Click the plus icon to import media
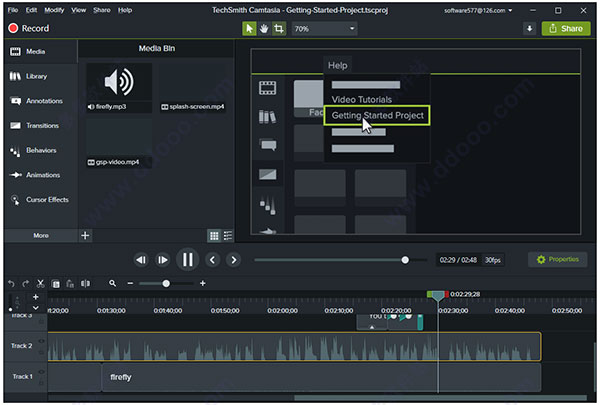 (85, 235)
